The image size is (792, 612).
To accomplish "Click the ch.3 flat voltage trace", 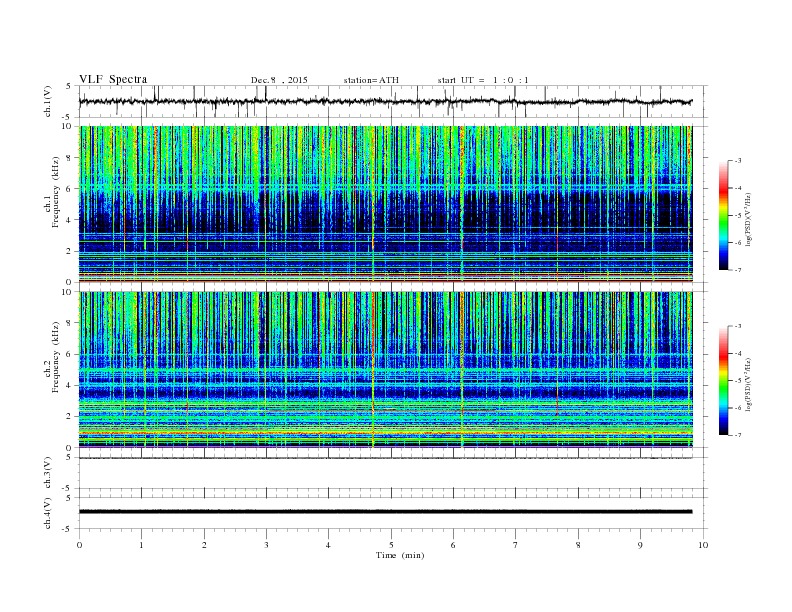I will point(385,458).
